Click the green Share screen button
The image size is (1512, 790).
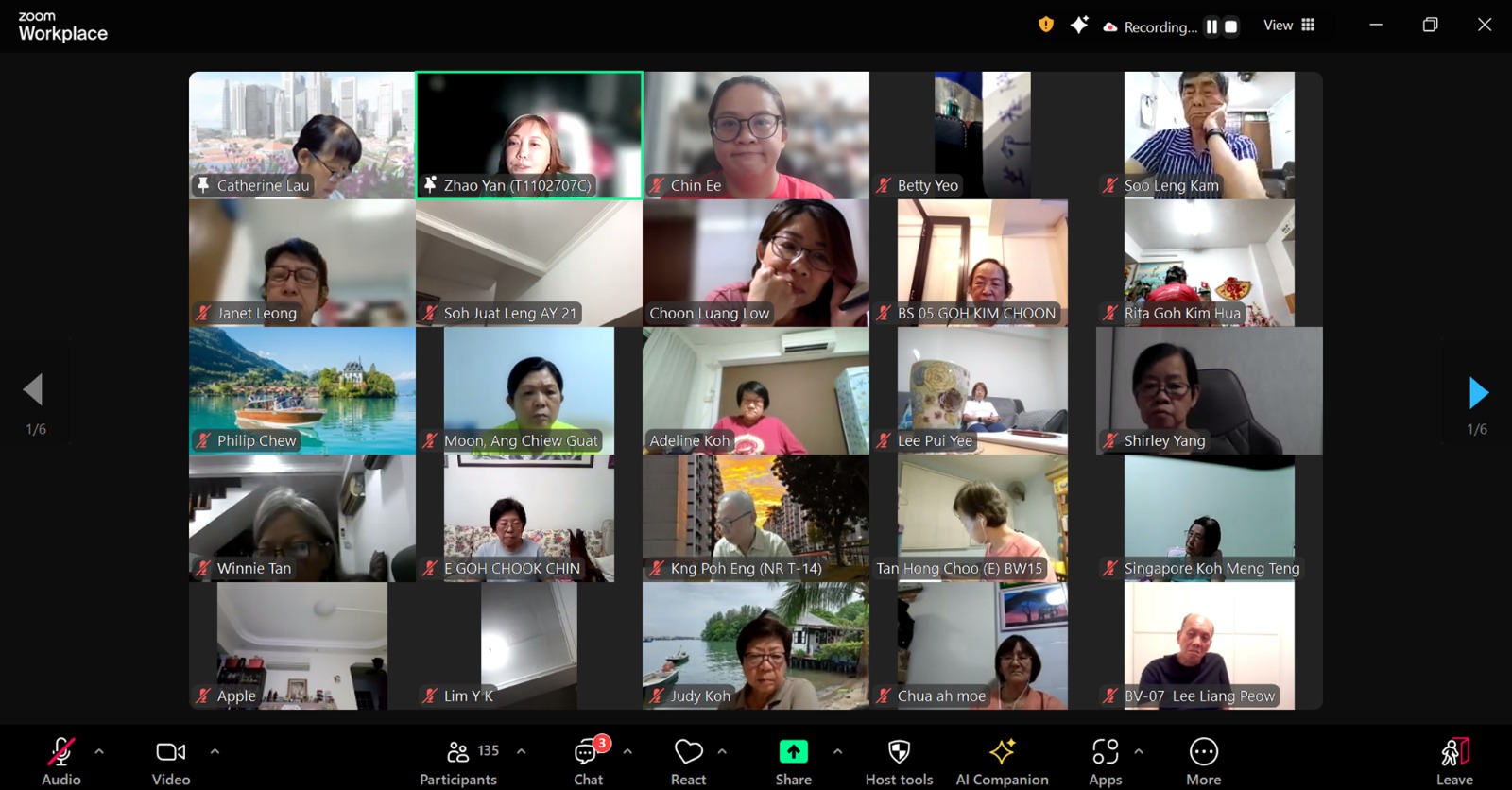click(793, 762)
